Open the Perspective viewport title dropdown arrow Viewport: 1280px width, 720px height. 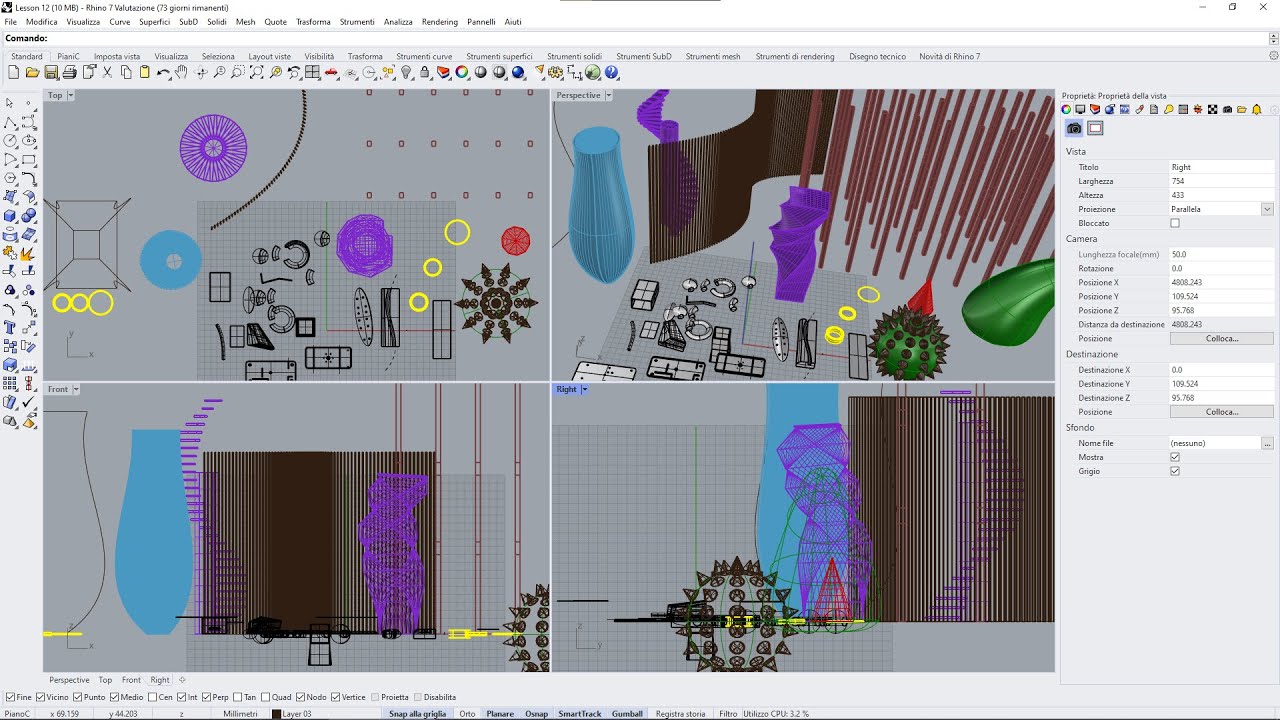click(x=608, y=95)
